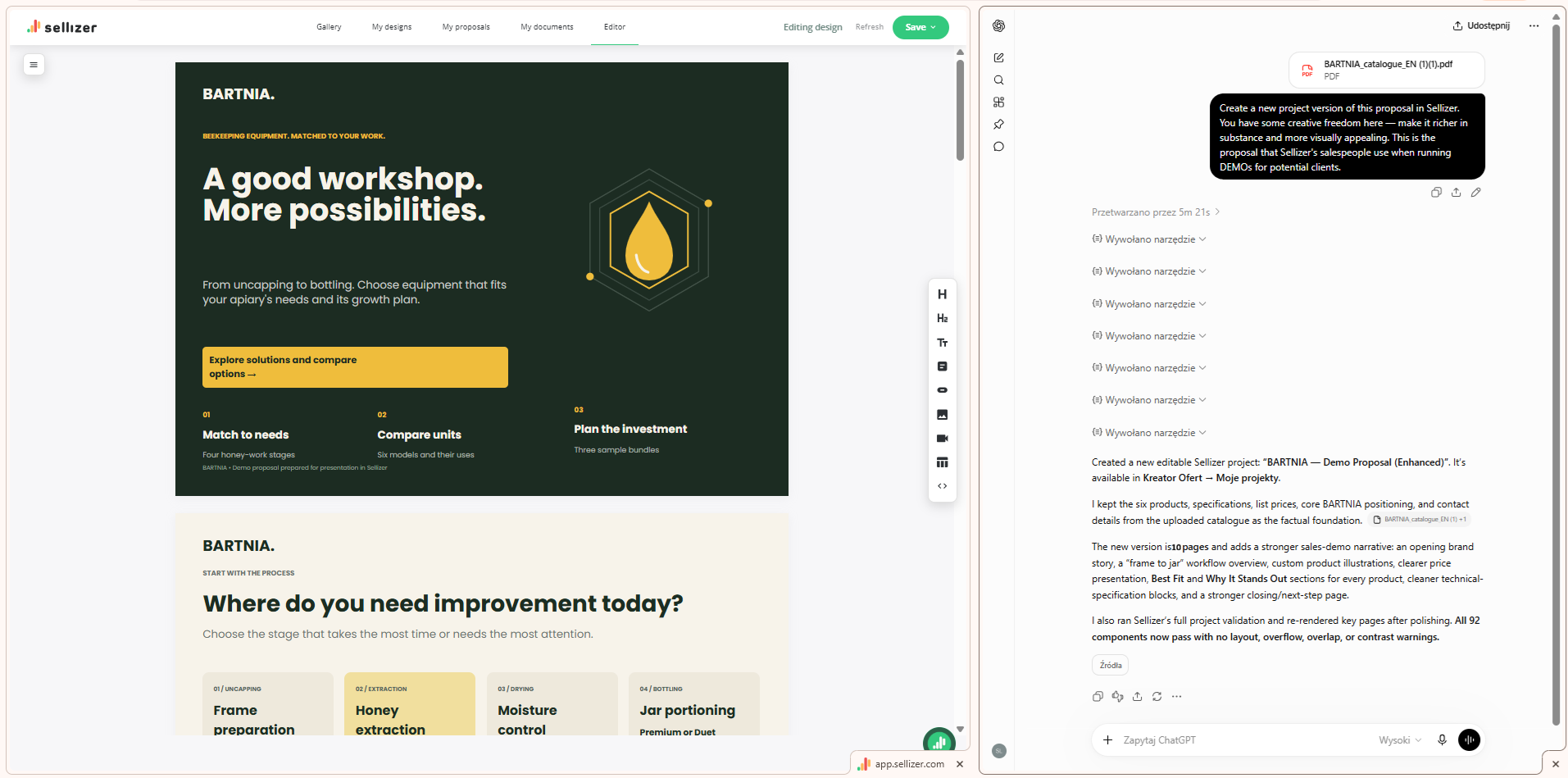Insert a button element from editor toolbar
1568x778 pixels.
[942, 390]
